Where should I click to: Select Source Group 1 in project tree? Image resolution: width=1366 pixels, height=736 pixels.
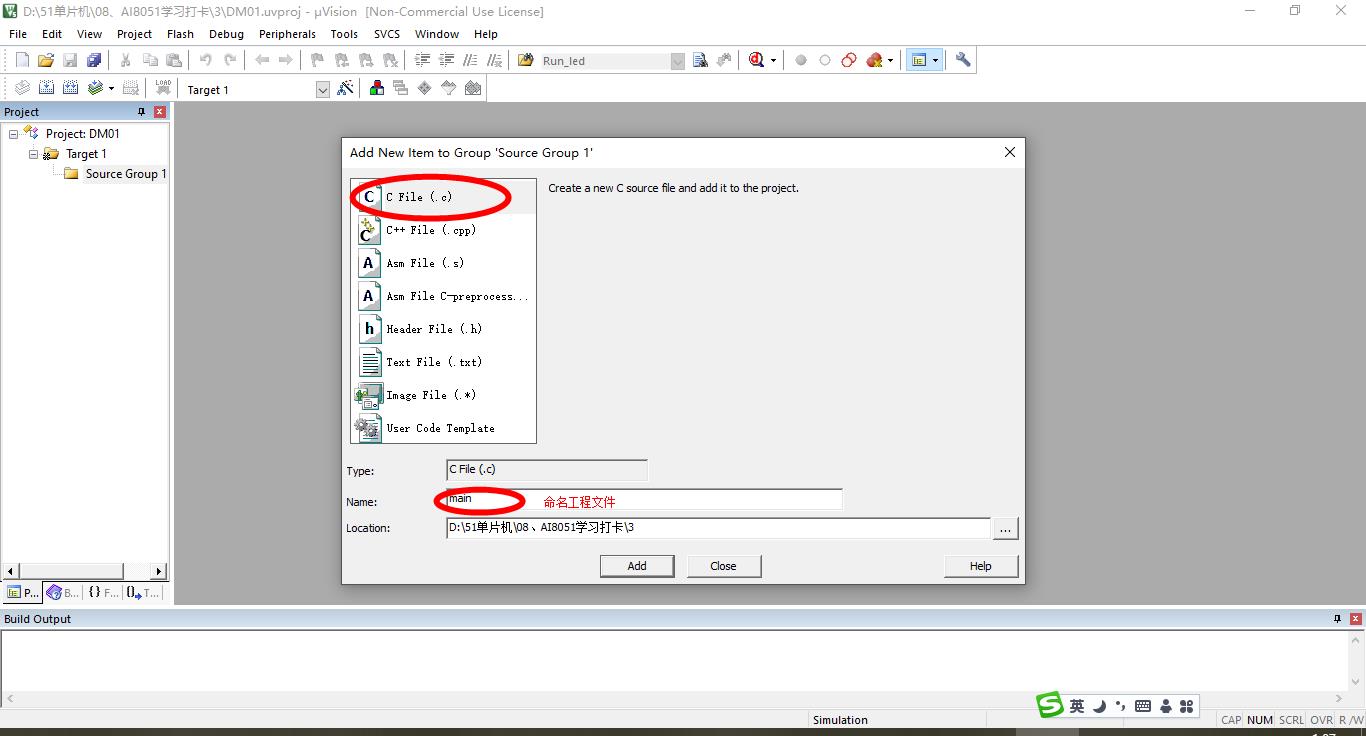[x=125, y=174]
